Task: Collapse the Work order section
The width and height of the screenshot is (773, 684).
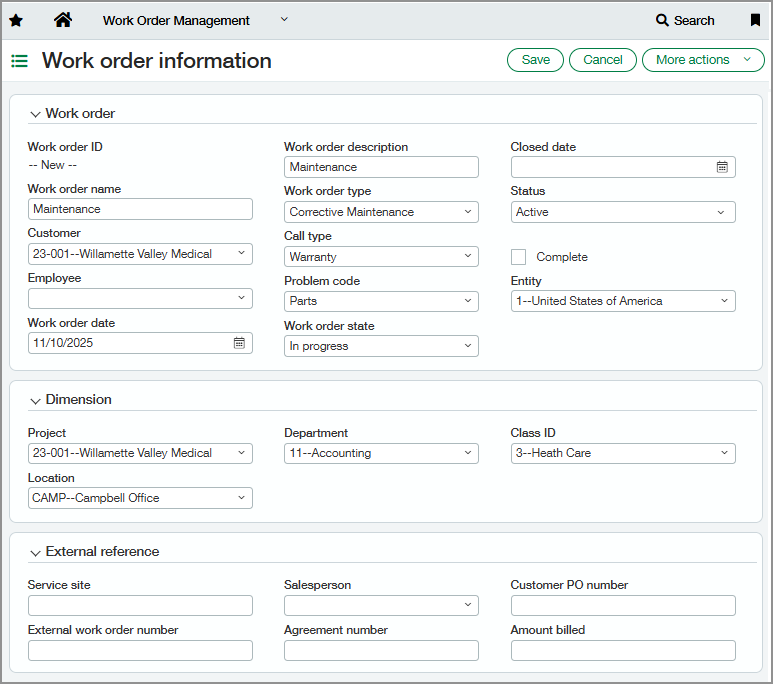Action: click(x=35, y=114)
